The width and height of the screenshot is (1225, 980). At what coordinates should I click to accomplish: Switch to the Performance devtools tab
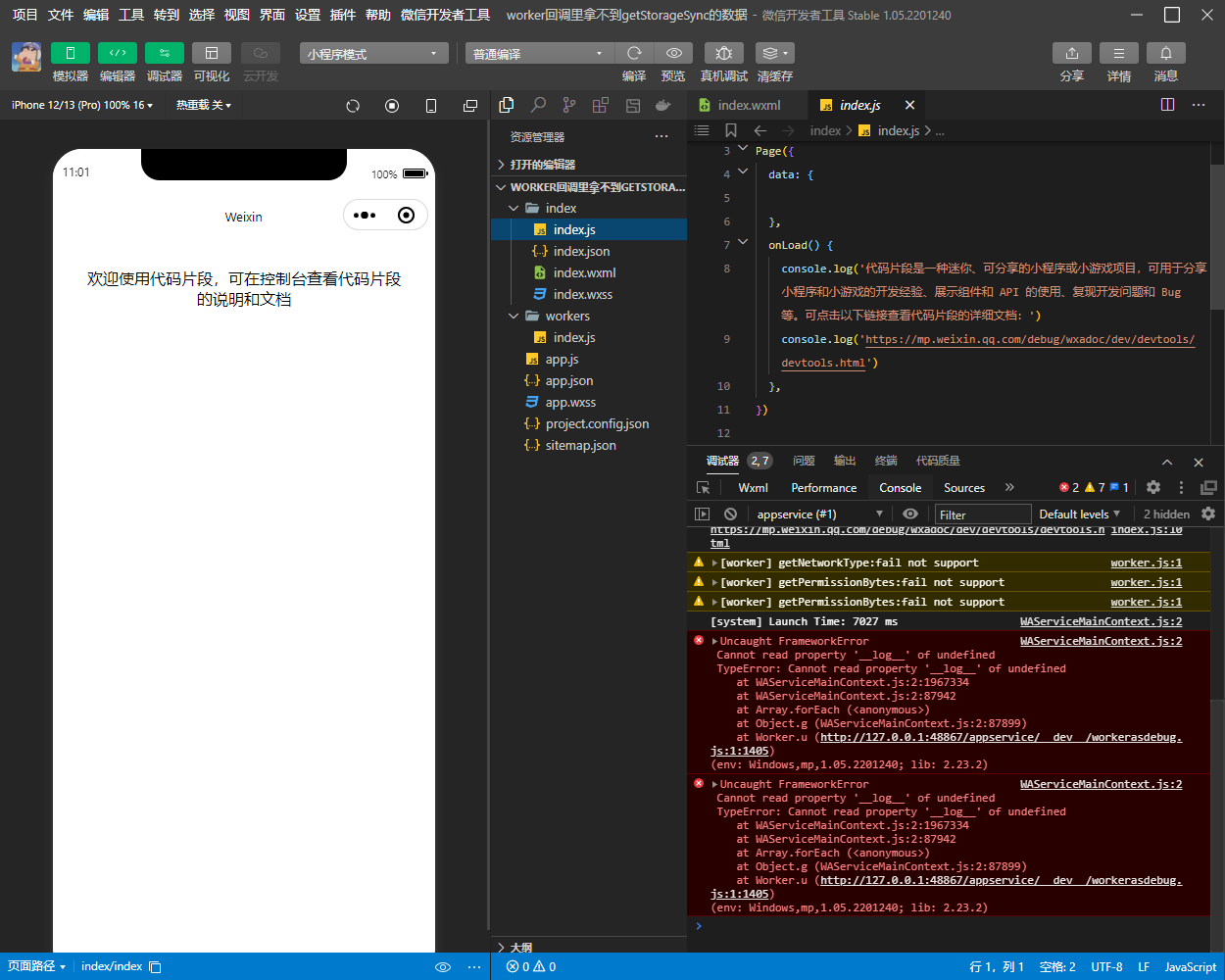824,487
